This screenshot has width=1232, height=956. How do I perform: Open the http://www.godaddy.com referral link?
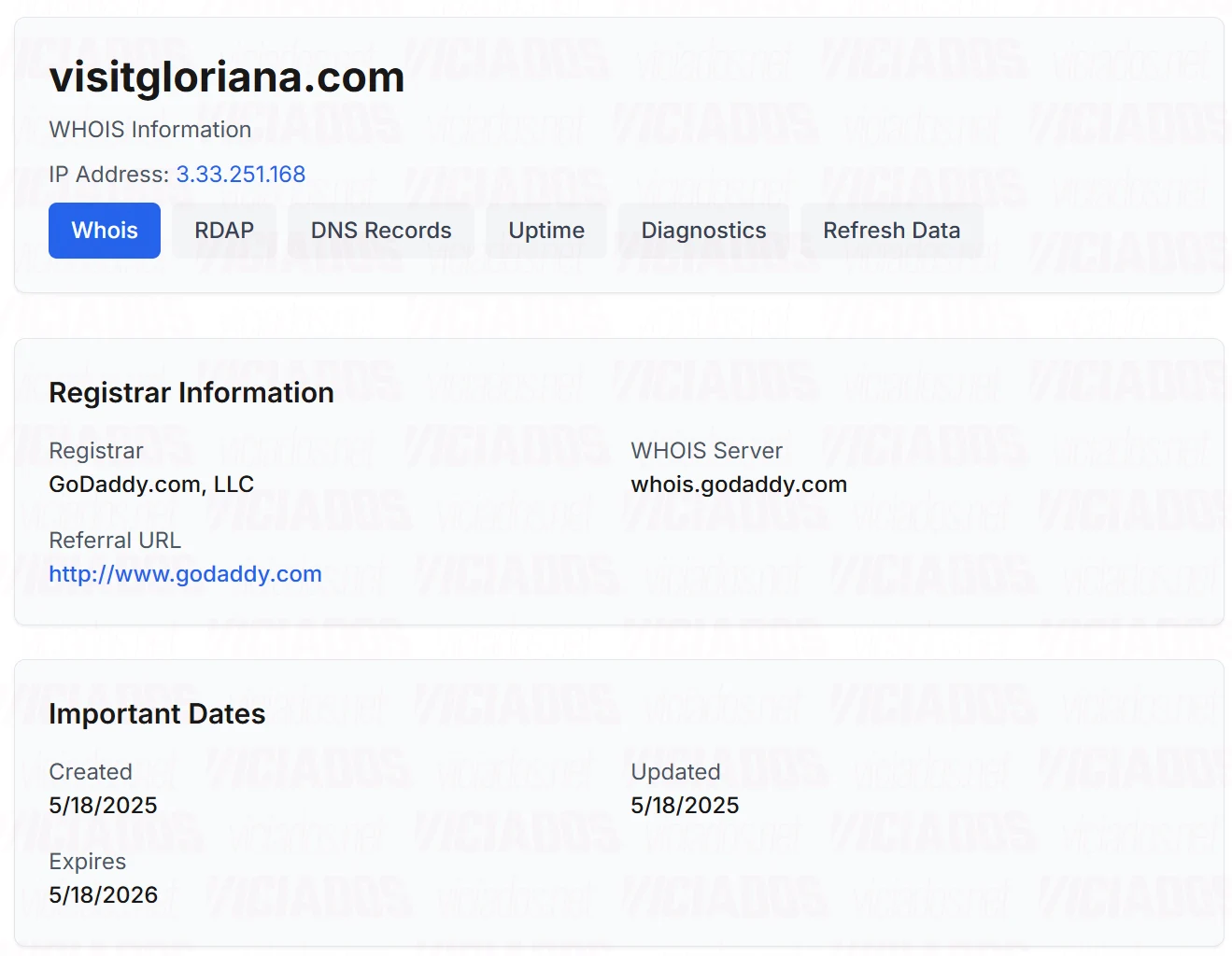click(x=185, y=574)
